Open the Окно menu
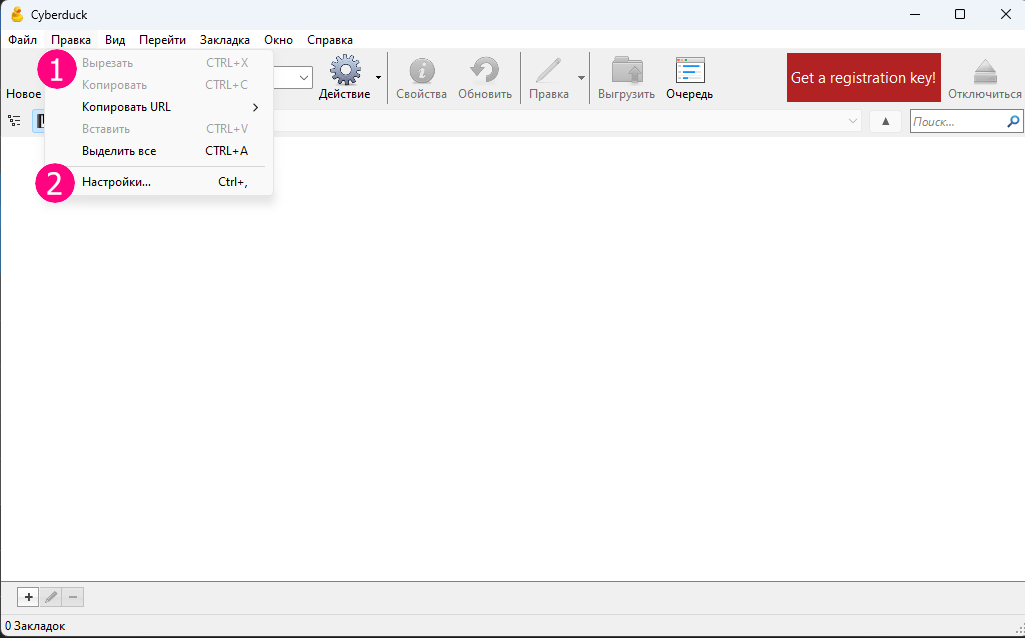 coord(278,40)
